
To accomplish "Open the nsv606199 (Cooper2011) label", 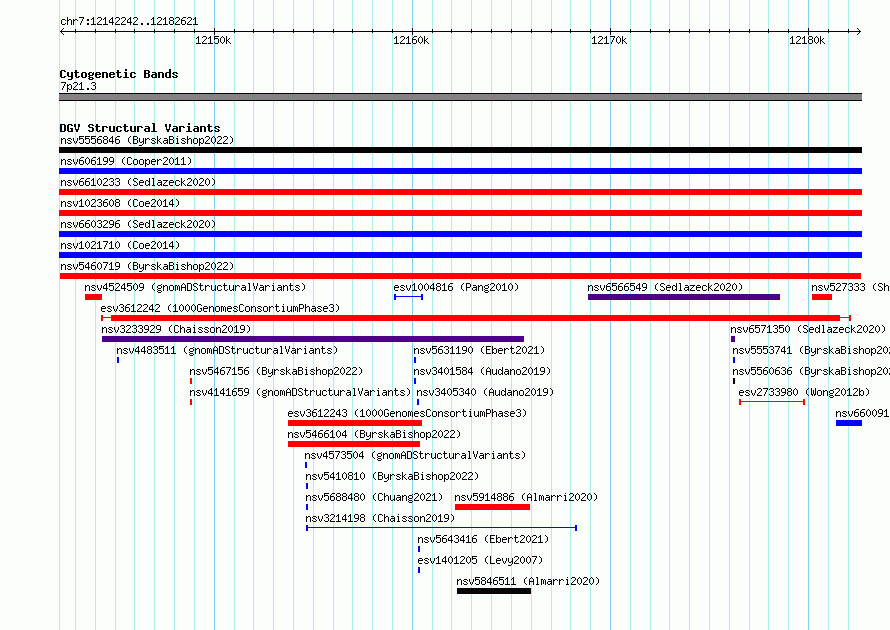I will (126, 161).
